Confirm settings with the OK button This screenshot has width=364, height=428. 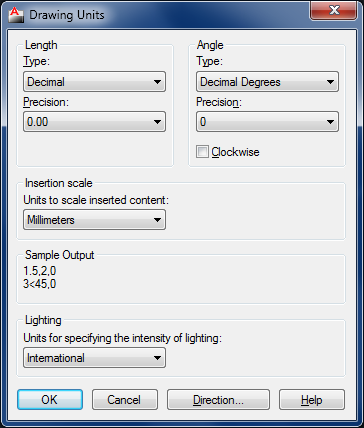point(50,399)
